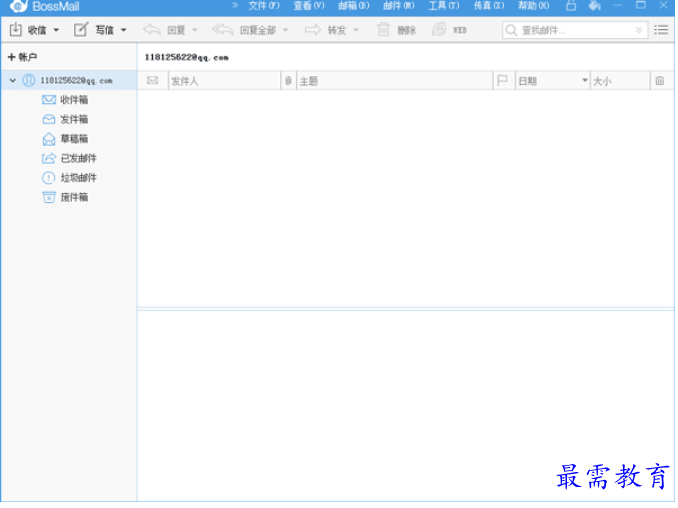Click the 写信 compose mail icon
This screenshot has width=678, height=508.
click(x=81, y=30)
